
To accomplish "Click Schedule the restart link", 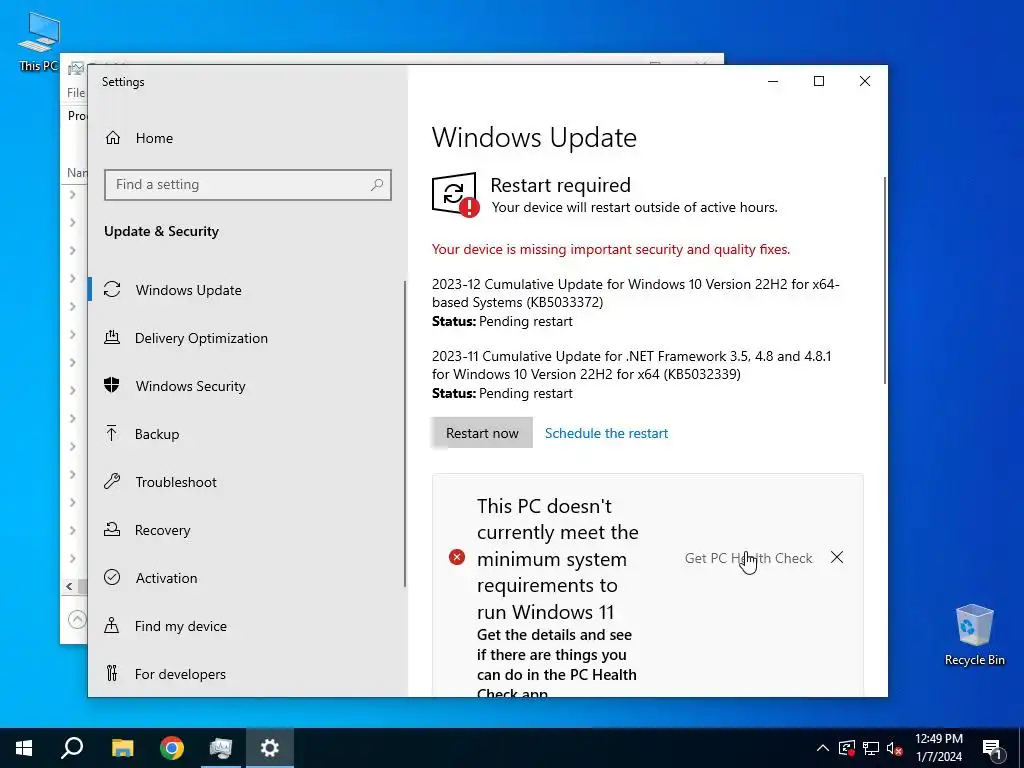I will 606,433.
